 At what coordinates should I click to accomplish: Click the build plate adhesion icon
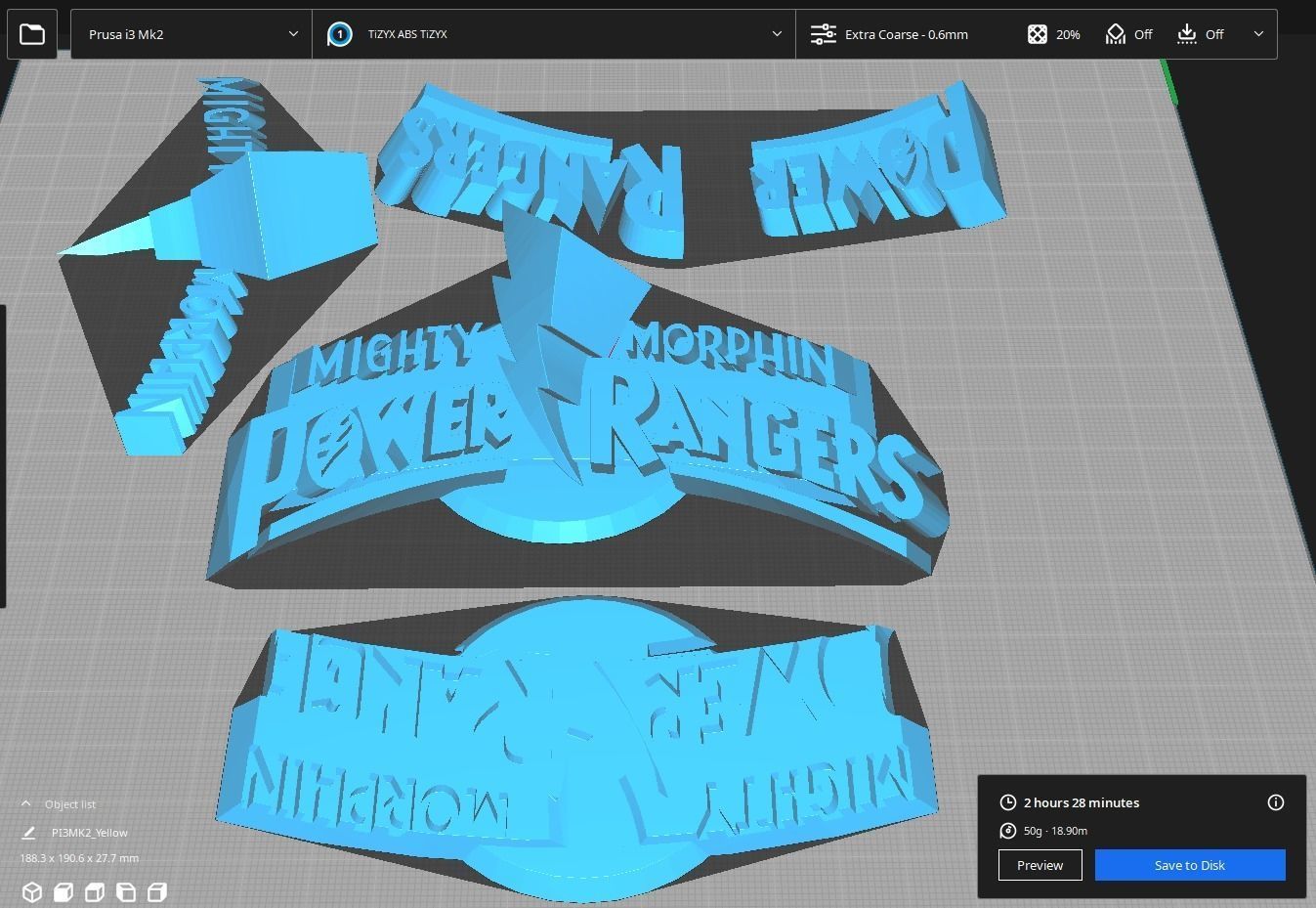point(1186,34)
